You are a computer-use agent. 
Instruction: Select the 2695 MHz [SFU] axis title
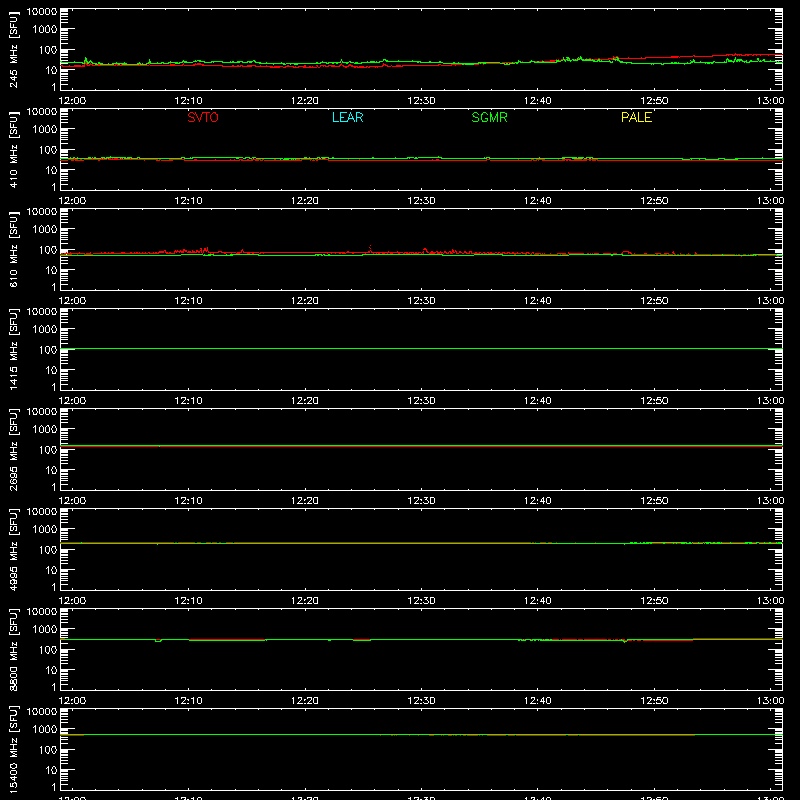point(13,449)
